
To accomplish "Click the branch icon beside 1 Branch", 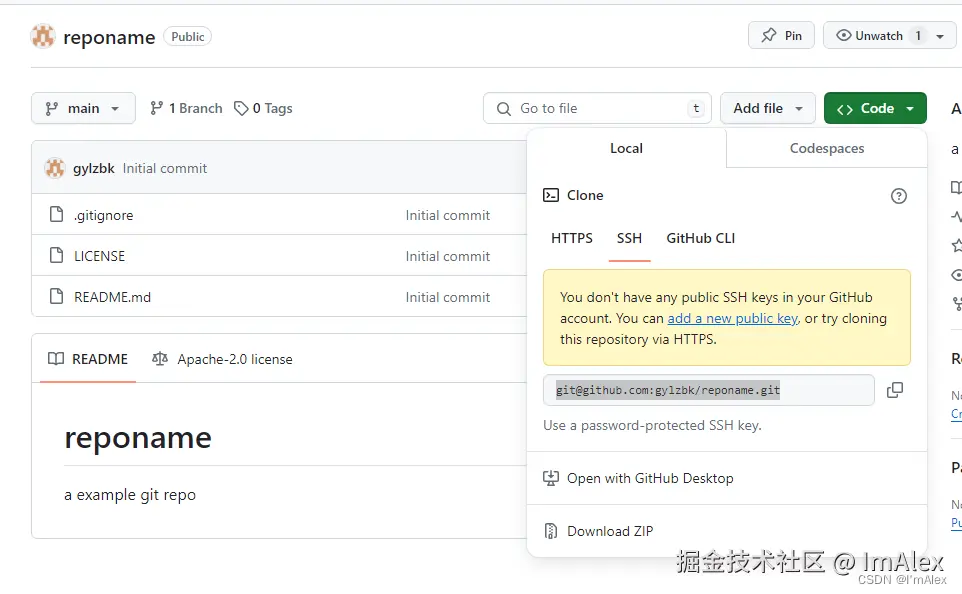I will [156, 108].
